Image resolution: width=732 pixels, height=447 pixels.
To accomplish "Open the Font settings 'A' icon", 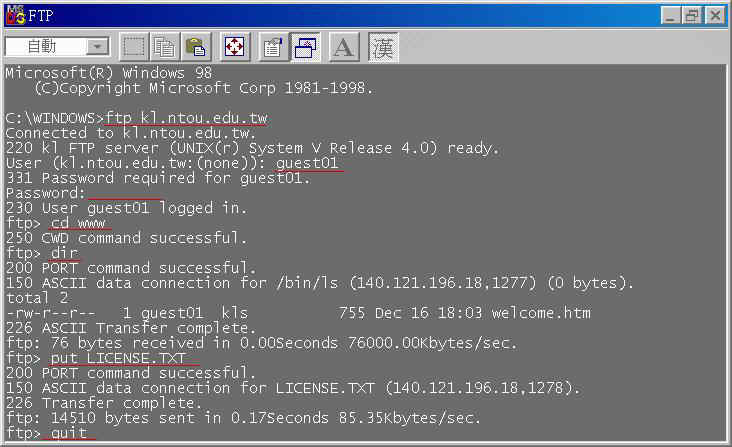I will coord(344,47).
